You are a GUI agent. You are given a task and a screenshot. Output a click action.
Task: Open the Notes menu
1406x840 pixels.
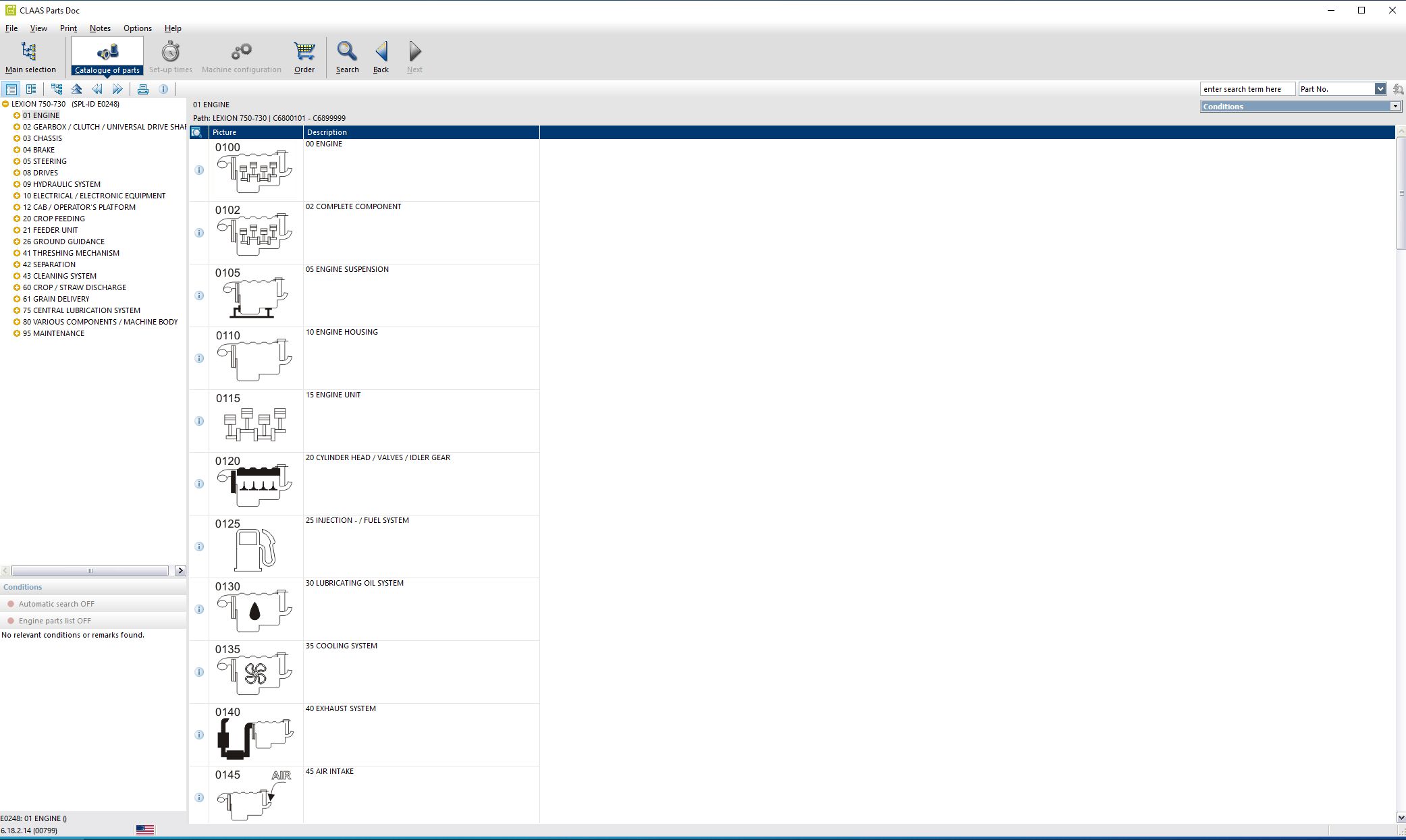point(100,28)
